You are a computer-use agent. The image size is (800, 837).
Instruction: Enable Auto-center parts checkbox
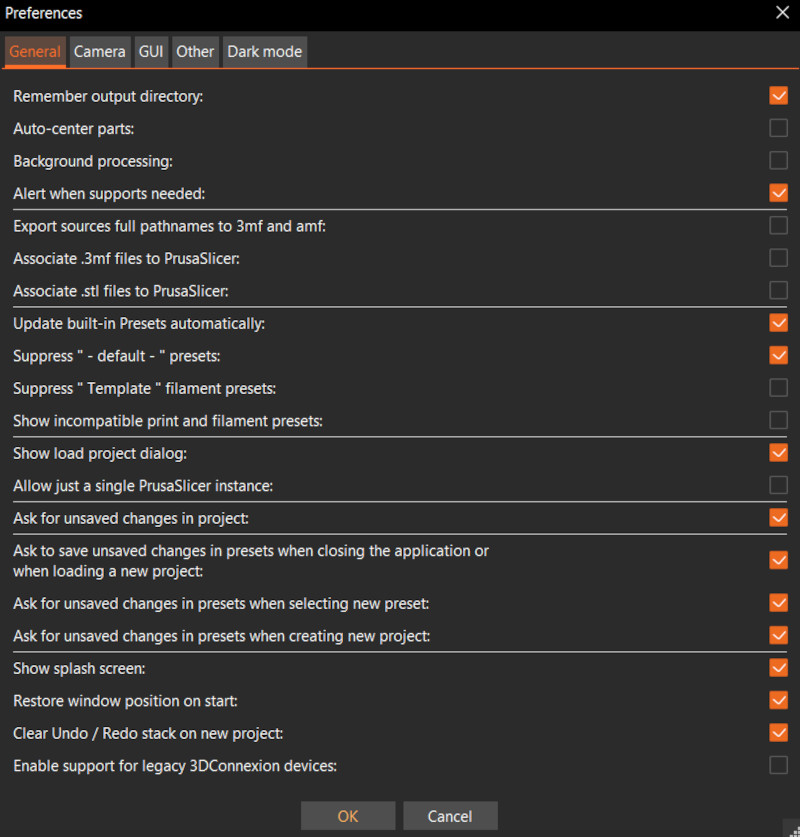[x=778, y=128]
